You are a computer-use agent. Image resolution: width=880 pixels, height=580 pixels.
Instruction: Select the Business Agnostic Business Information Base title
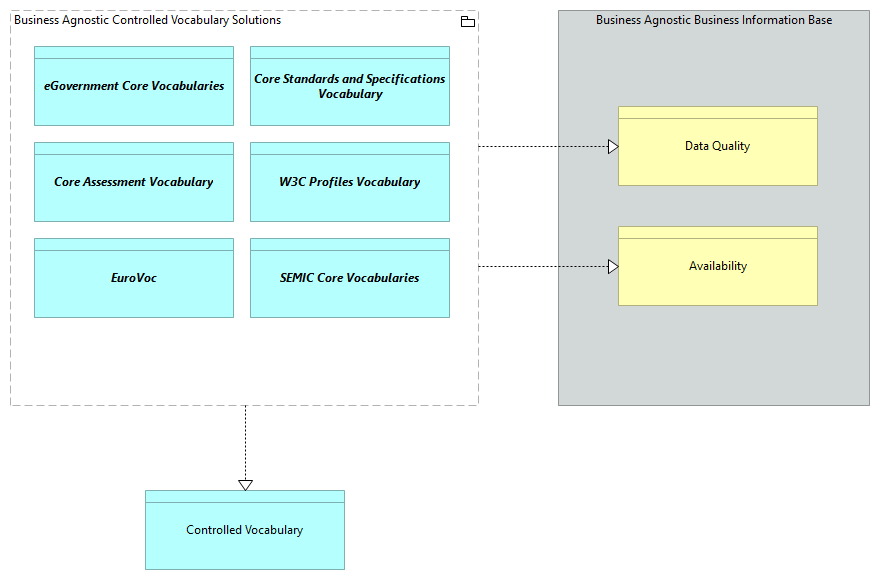point(714,20)
